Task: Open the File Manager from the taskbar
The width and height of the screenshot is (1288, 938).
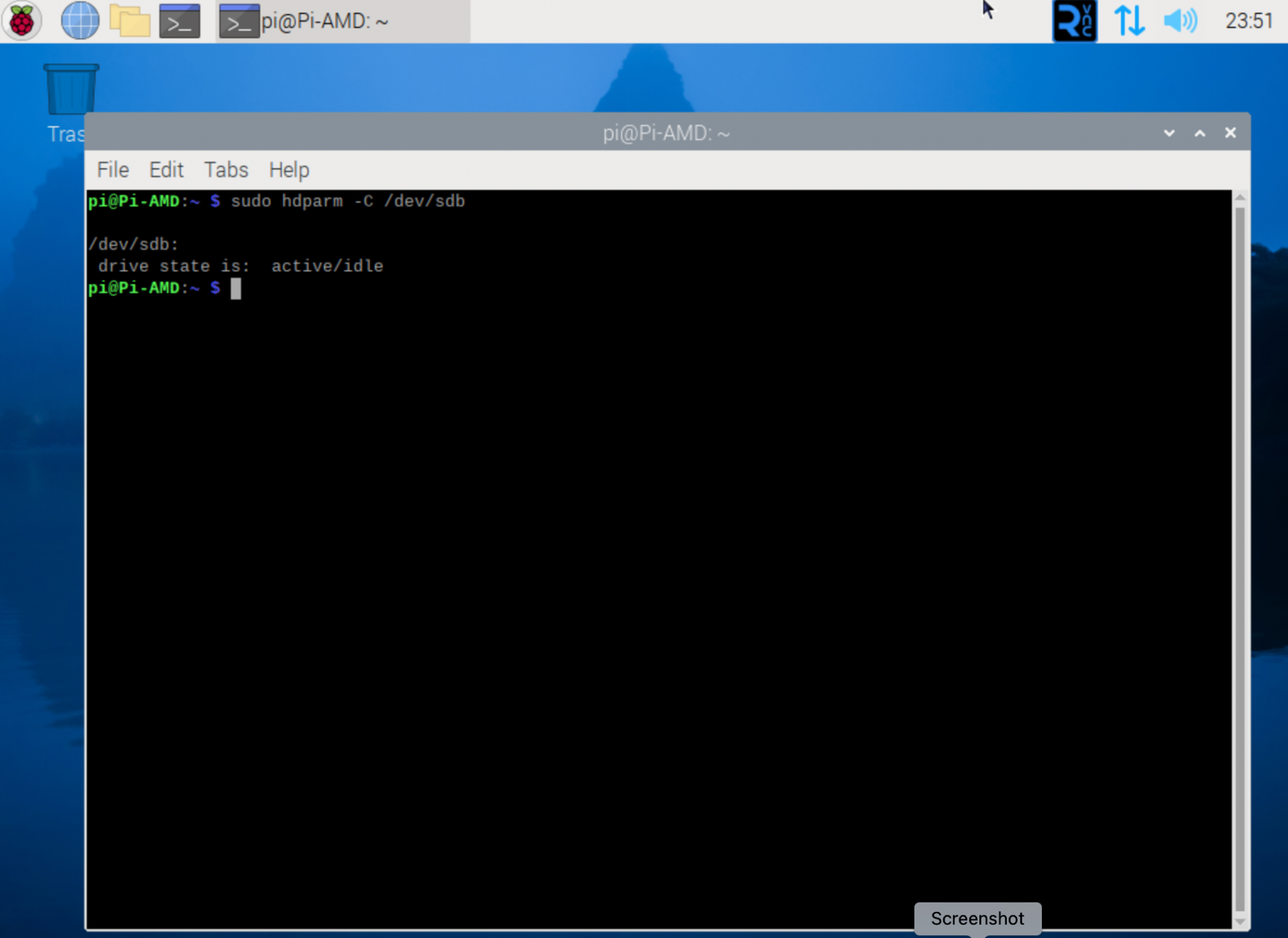Action: click(x=129, y=21)
